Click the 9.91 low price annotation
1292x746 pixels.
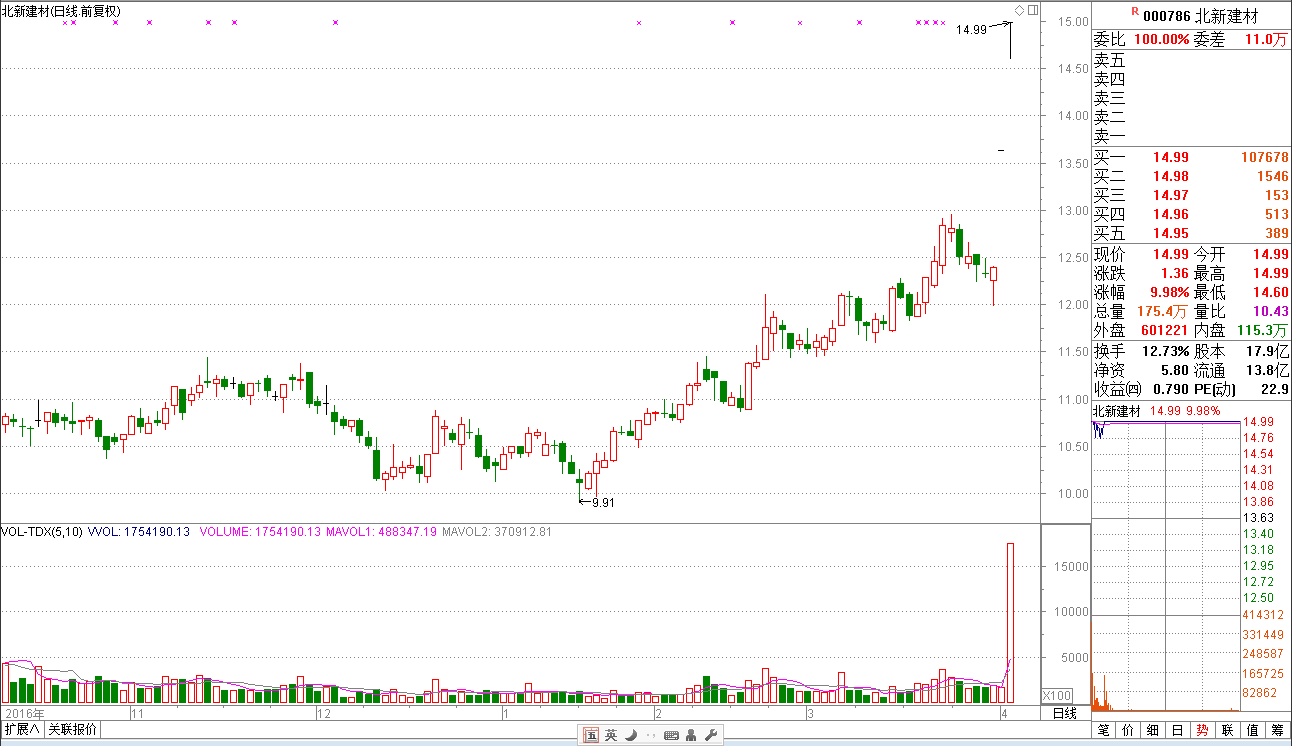tap(603, 503)
